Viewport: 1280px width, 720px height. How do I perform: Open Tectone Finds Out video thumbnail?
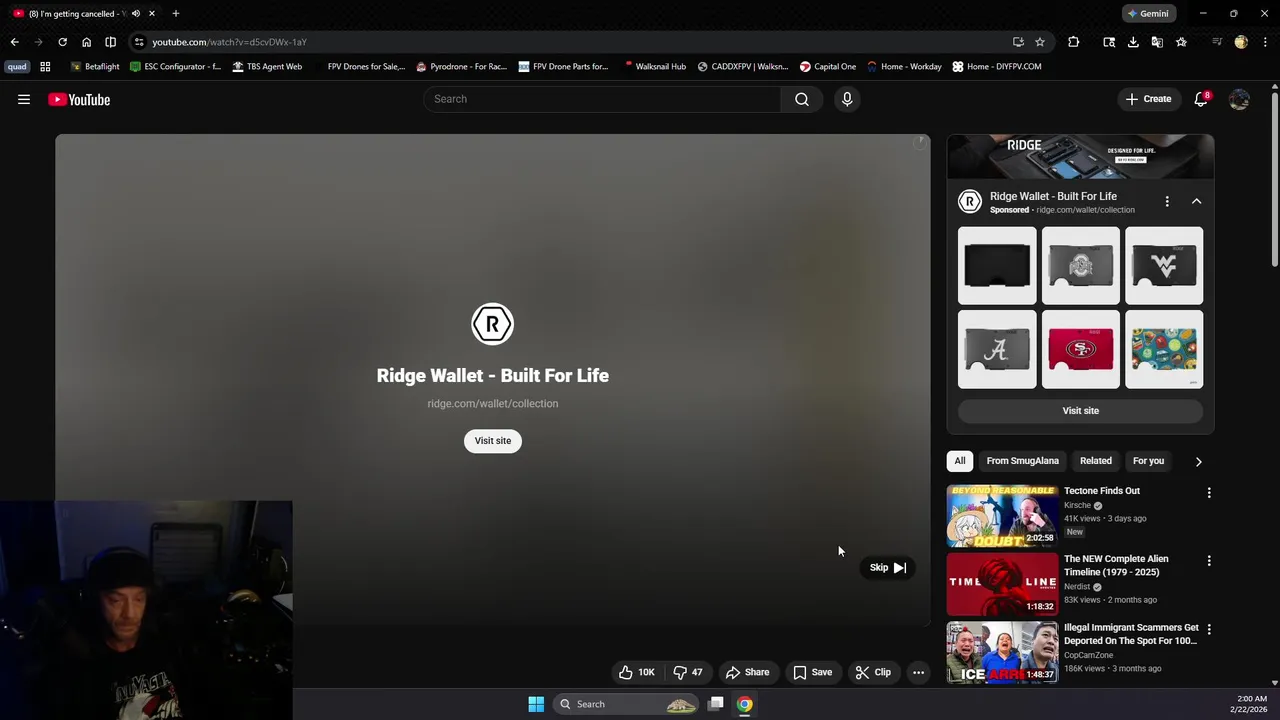click(x=1002, y=516)
